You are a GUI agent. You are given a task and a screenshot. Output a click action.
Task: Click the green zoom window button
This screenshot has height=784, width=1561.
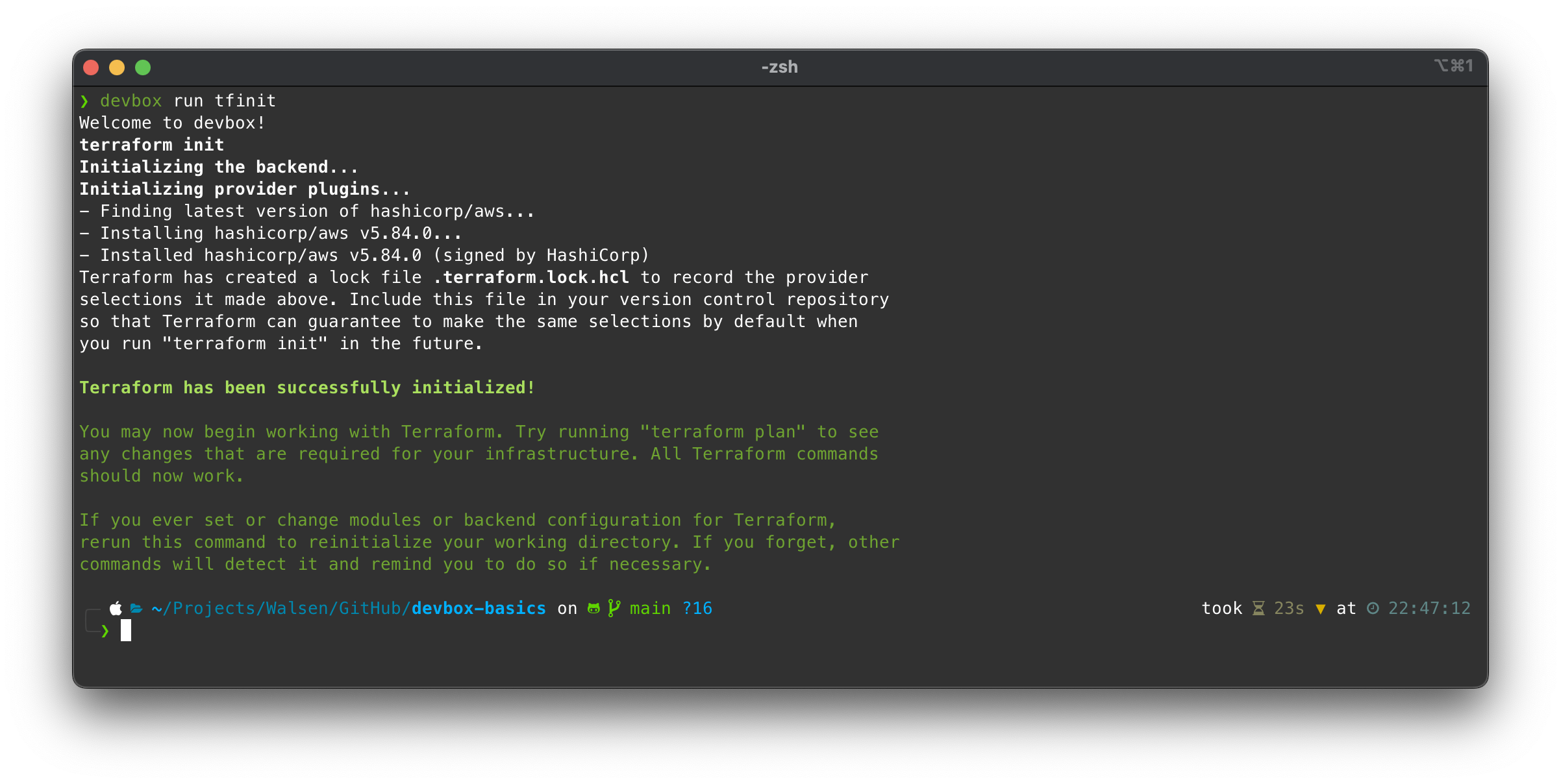pyautogui.click(x=143, y=67)
